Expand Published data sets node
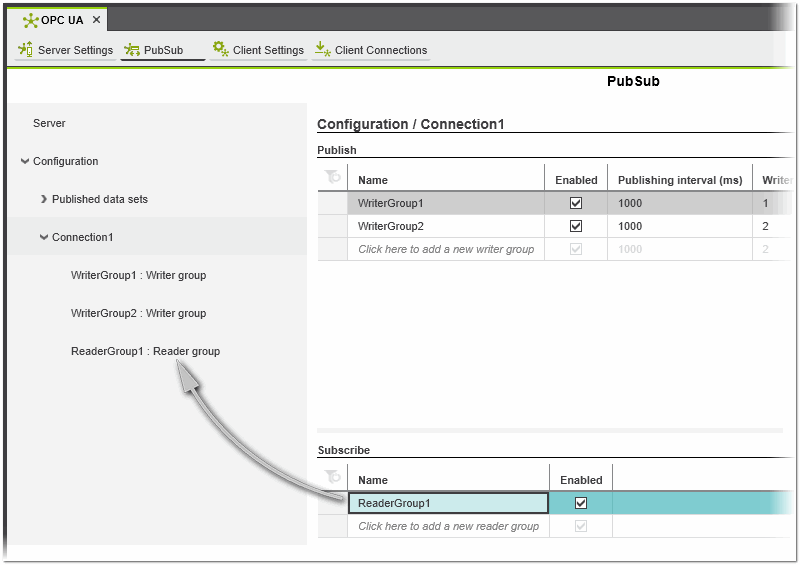This screenshot has height=565, width=800. coord(44,199)
